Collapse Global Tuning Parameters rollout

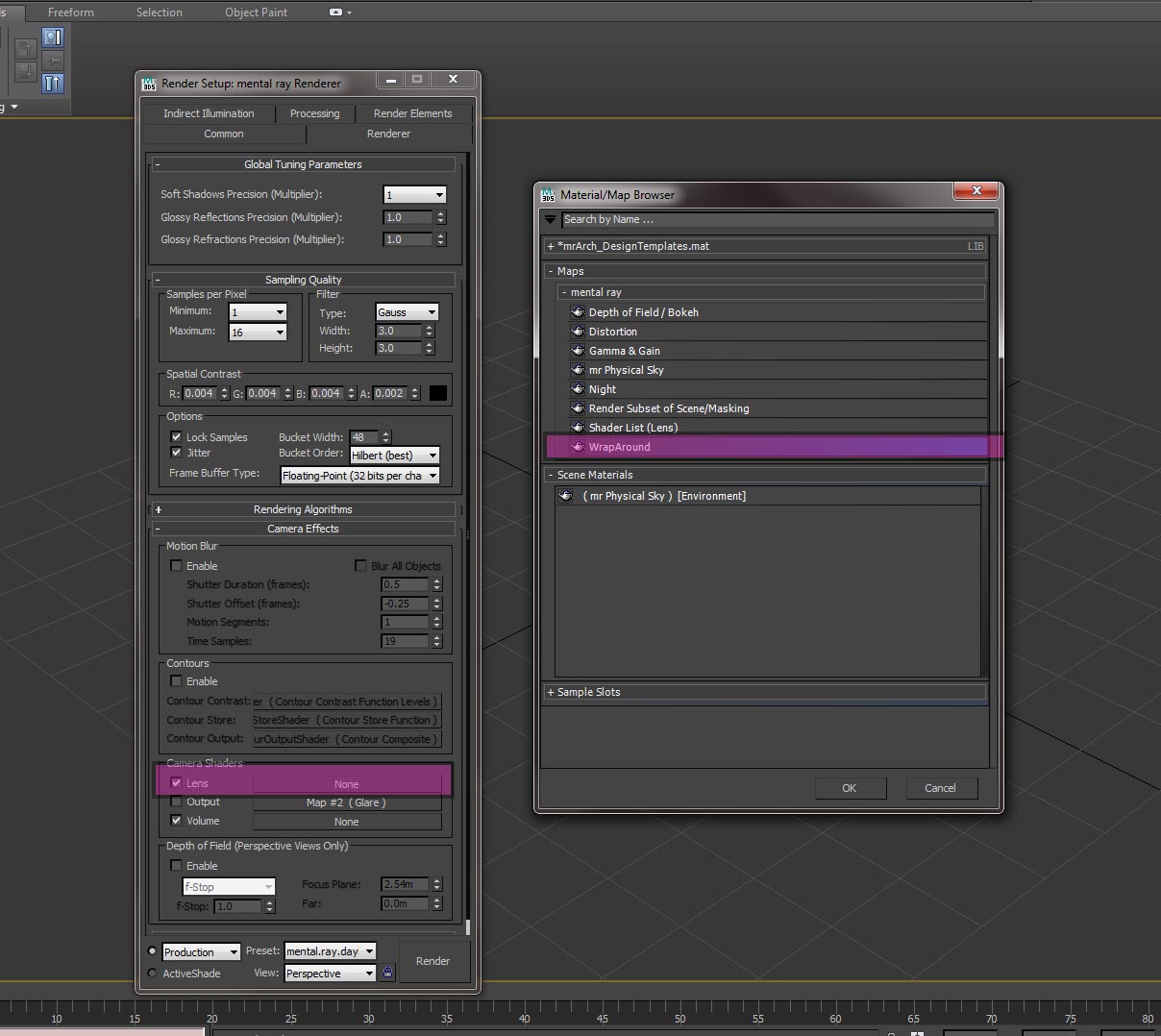(303, 164)
